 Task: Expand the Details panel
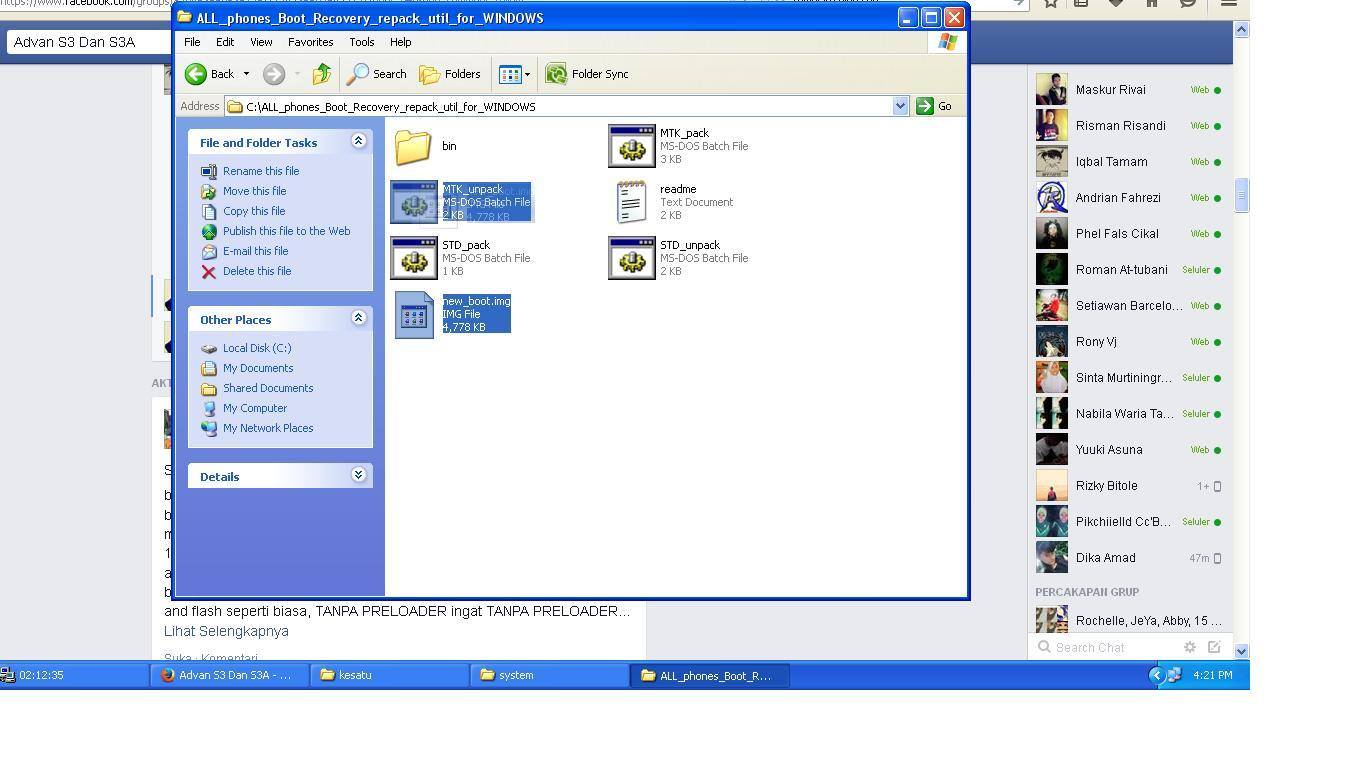pyautogui.click(x=358, y=476)
